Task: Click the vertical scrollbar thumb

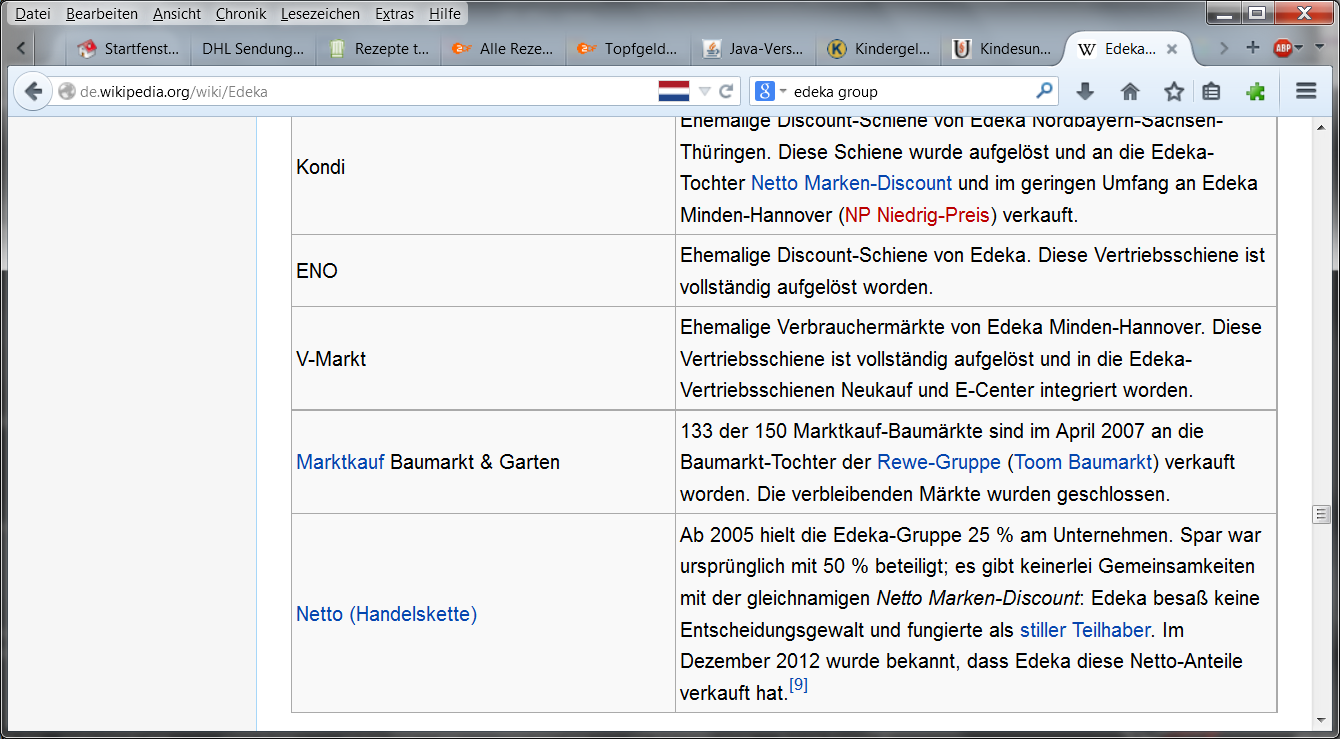Action: (x=1322, y=514)
